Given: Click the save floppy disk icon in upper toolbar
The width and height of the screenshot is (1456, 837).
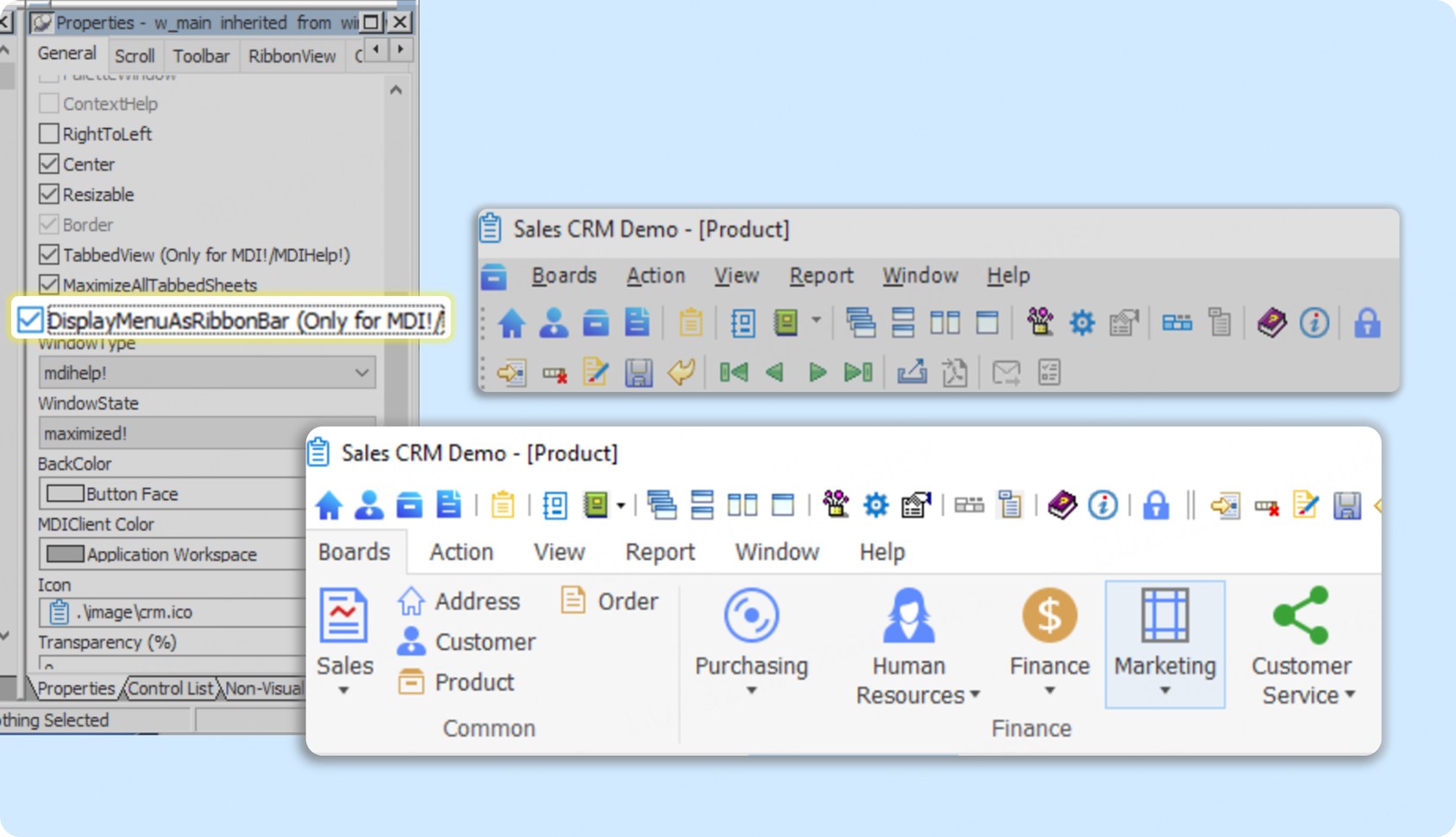Looking at the screenshot, I should [638, 373].
